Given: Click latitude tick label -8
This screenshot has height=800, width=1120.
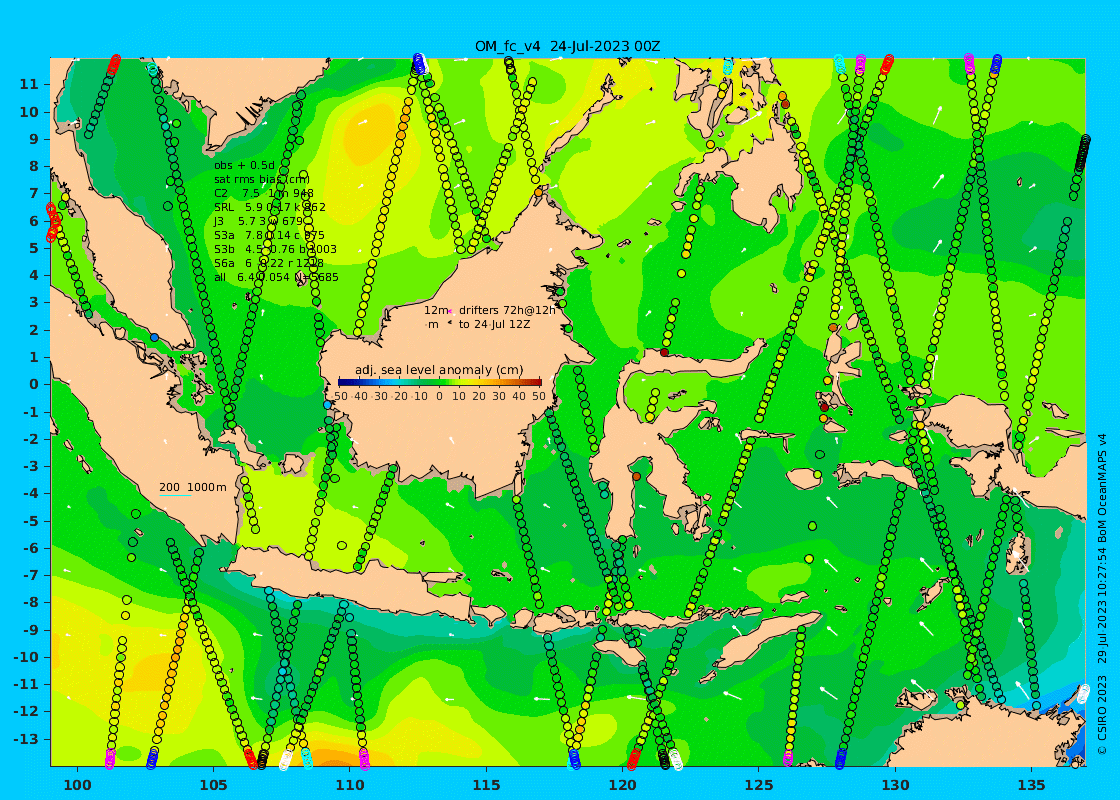Looking at the screenshot, I should 31,602.
